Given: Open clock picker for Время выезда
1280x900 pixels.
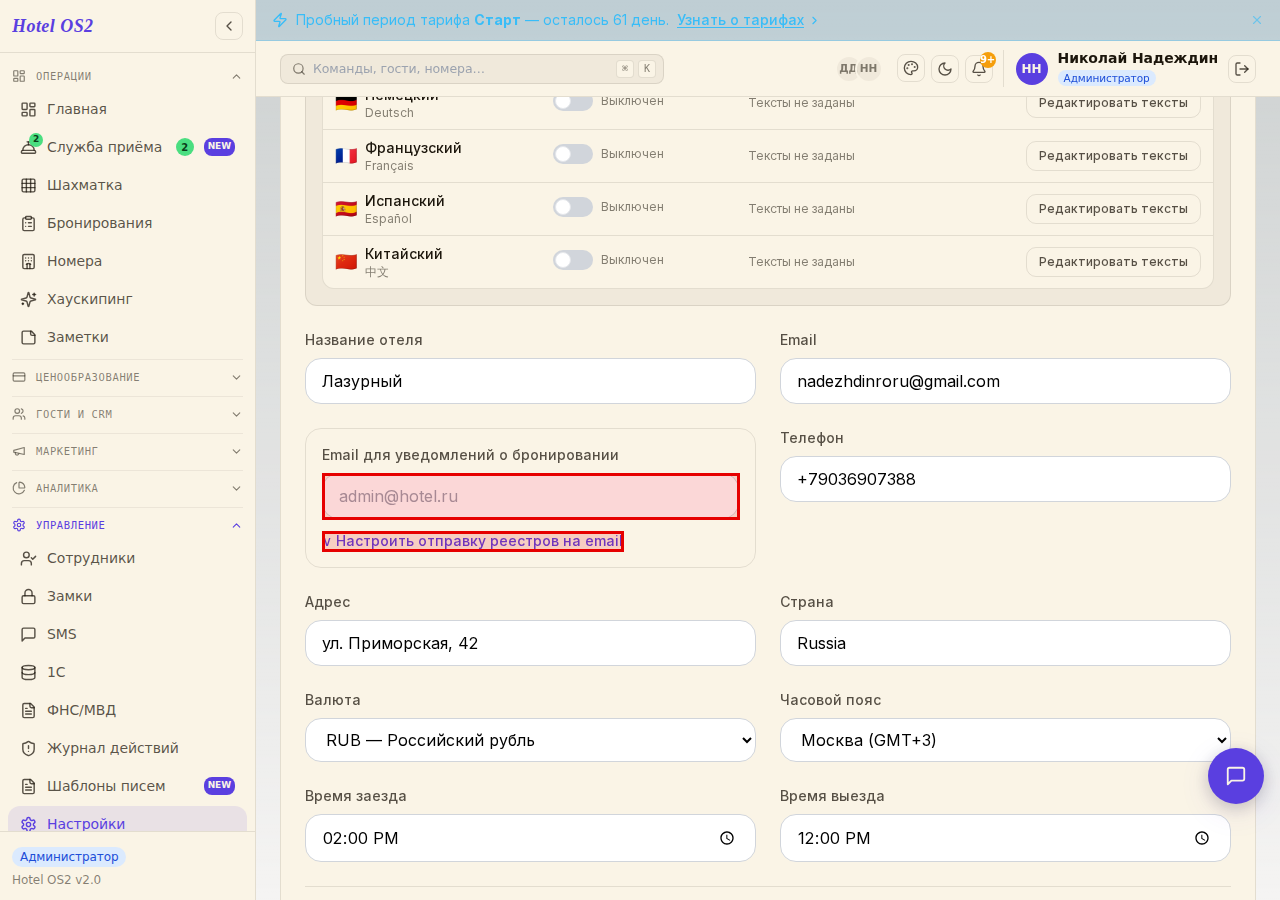Looking at the screenshot, I should pyautogui.click(x=1202, y=838).
